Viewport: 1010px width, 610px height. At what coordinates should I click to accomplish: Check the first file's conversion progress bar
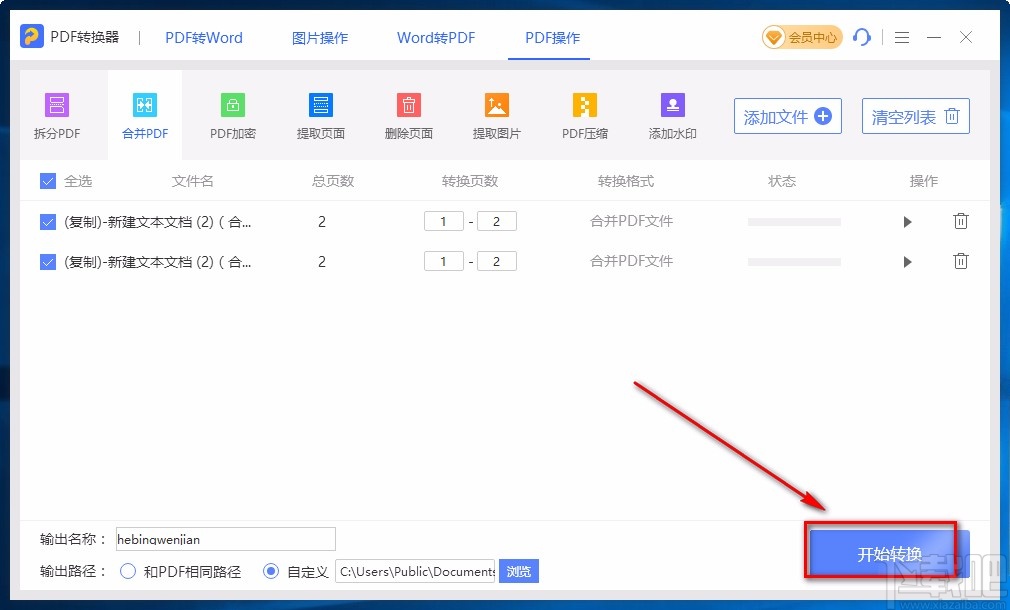793,221
